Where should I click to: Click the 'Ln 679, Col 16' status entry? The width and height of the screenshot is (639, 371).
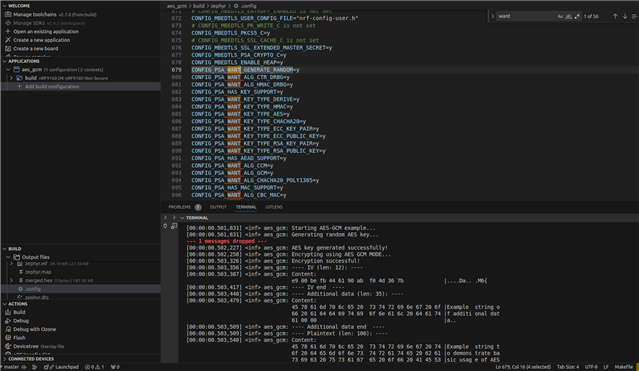[x=523, y=367]
